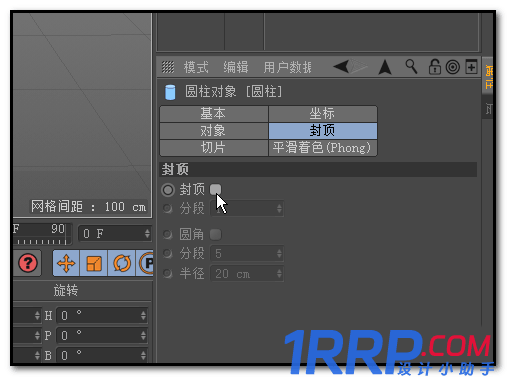Click the back arrow in attribute manager
Viewport: 507px width, 377px height.
(x=341, y=67)
